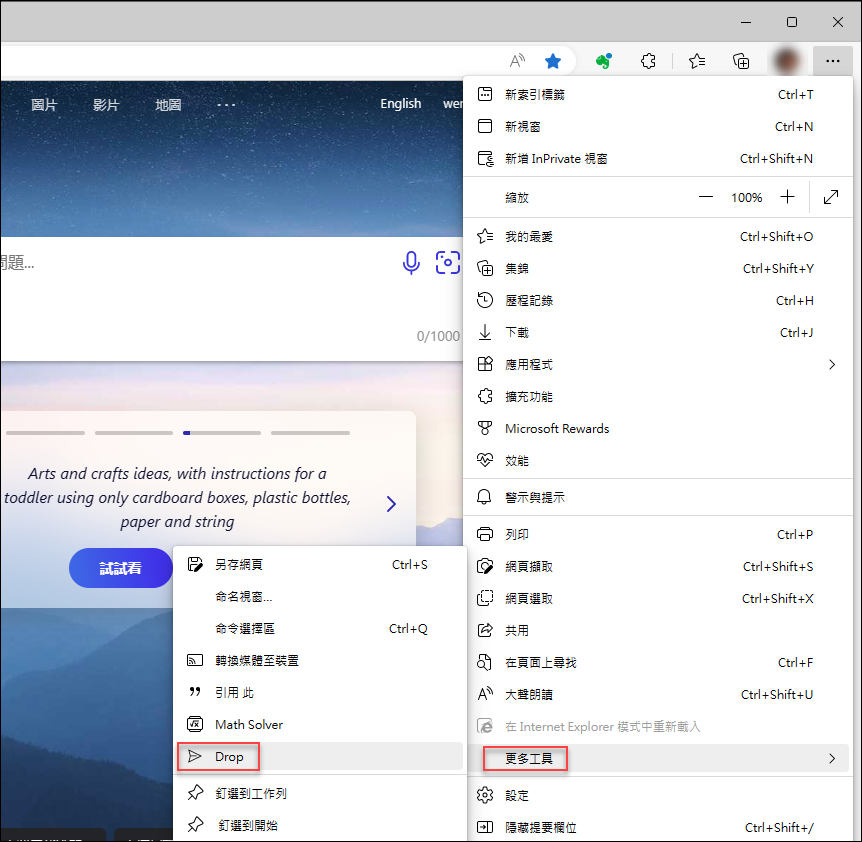Open the Favorites list toolbar icon
Screen dimensions: 862x842
[x=697, y=60]
